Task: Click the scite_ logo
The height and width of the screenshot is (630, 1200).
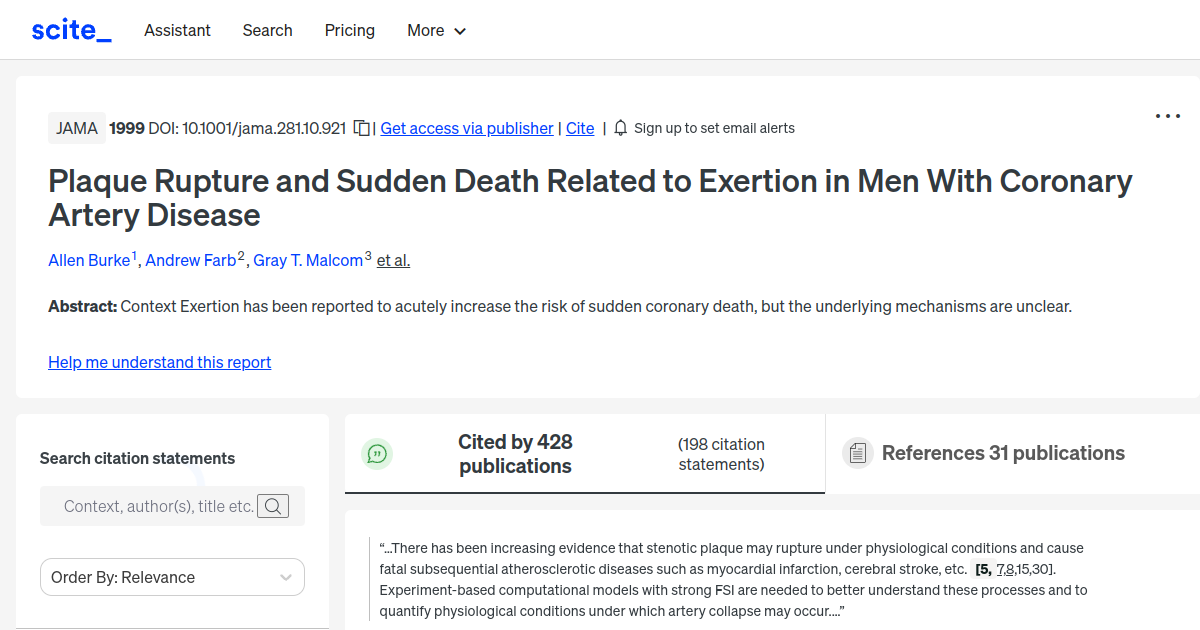Action: [x=70, y=29]
